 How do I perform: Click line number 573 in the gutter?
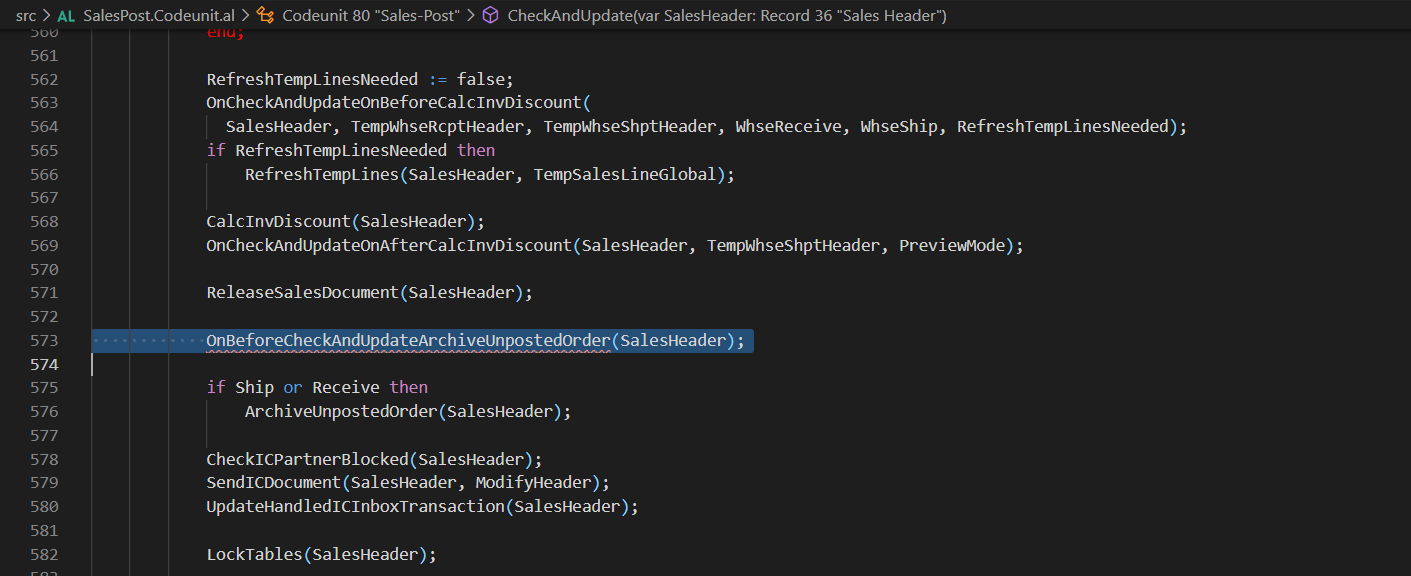tap(44, 340)
